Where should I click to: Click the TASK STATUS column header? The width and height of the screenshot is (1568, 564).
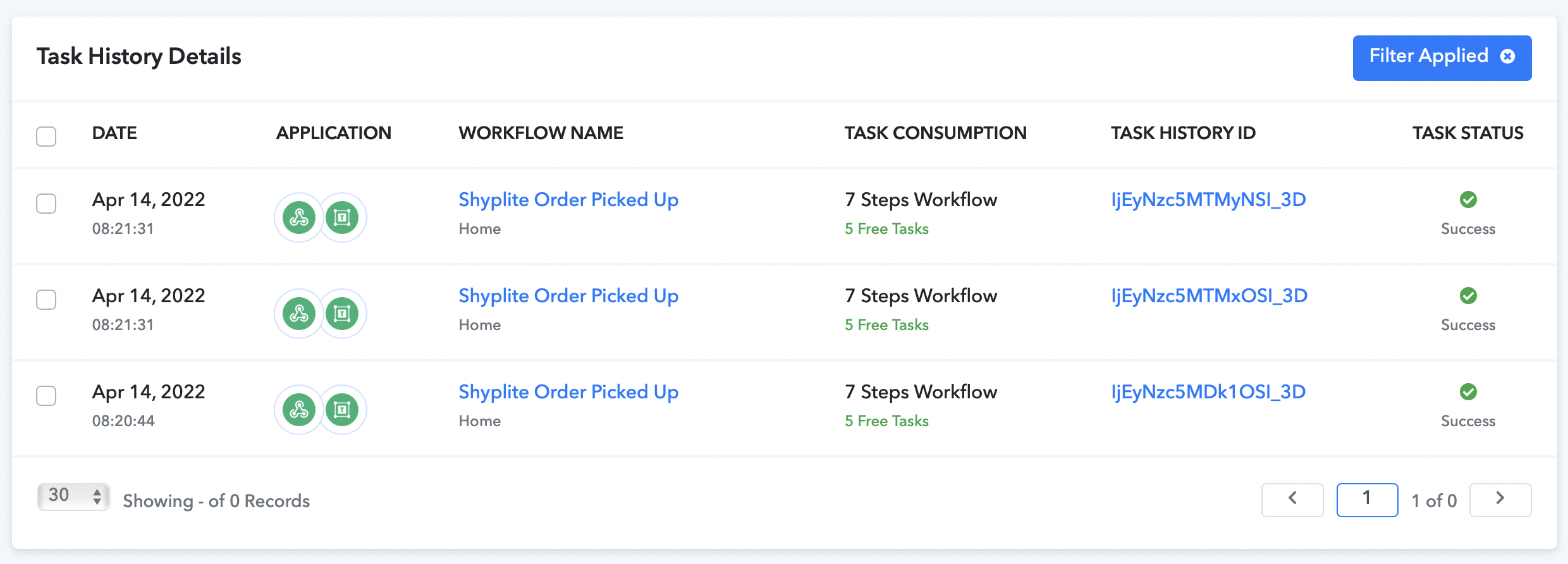pyautogui.click(x=1468, y=133)
